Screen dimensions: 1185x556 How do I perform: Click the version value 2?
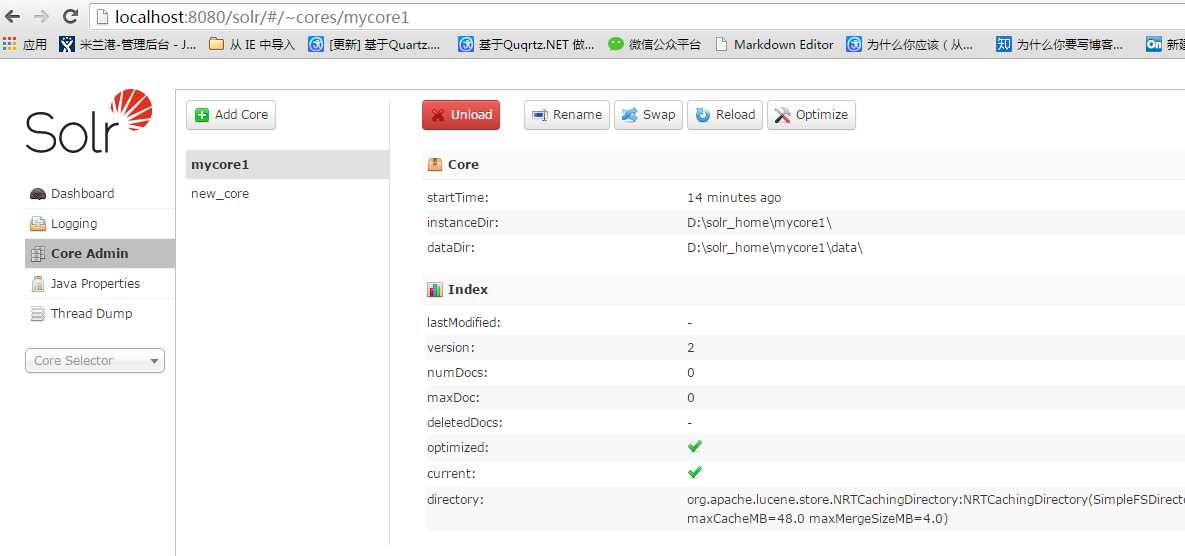click(x=691, y=348)
